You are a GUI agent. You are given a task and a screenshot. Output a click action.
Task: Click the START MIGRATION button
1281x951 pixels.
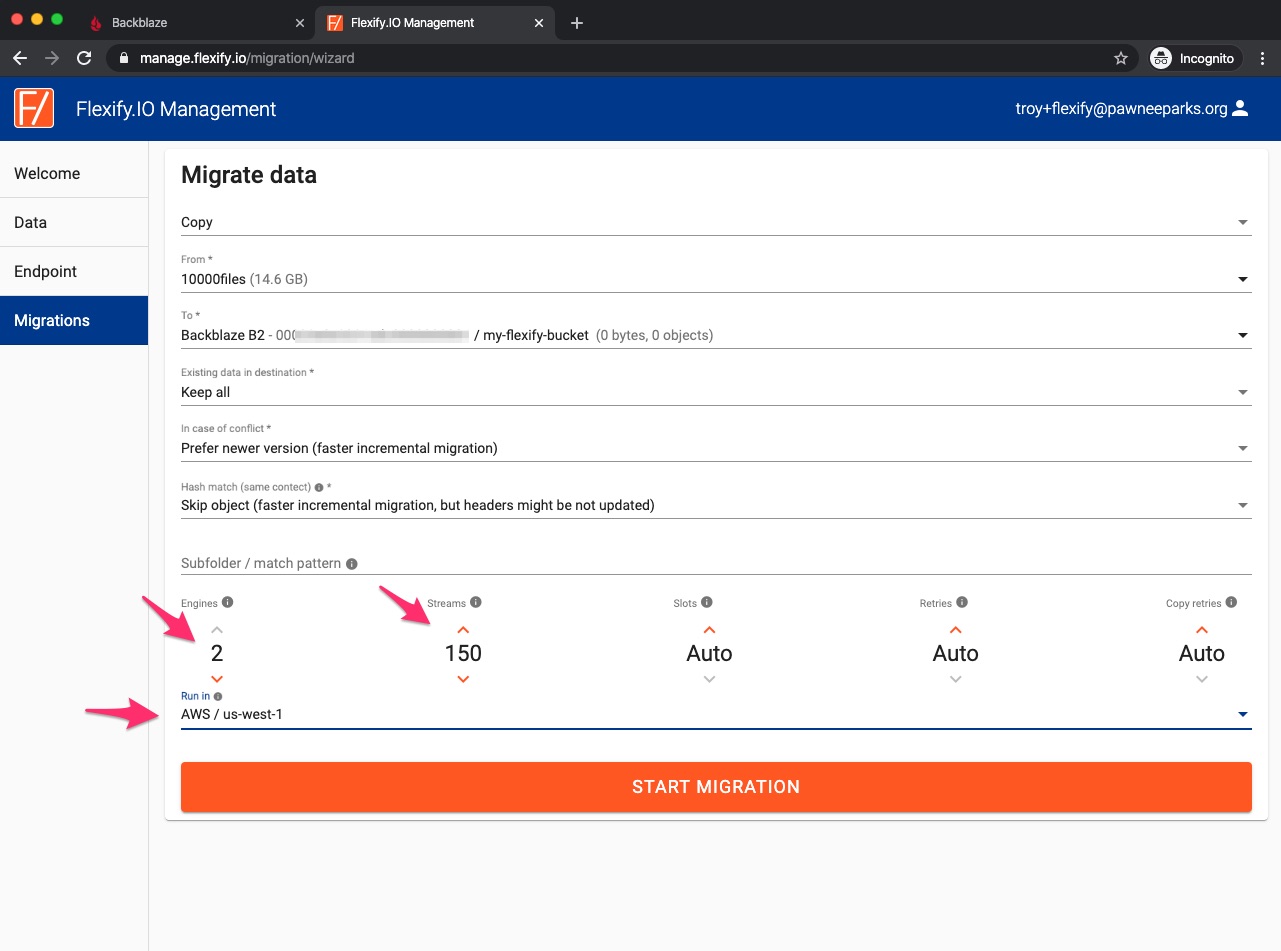[x=716, y=787]
